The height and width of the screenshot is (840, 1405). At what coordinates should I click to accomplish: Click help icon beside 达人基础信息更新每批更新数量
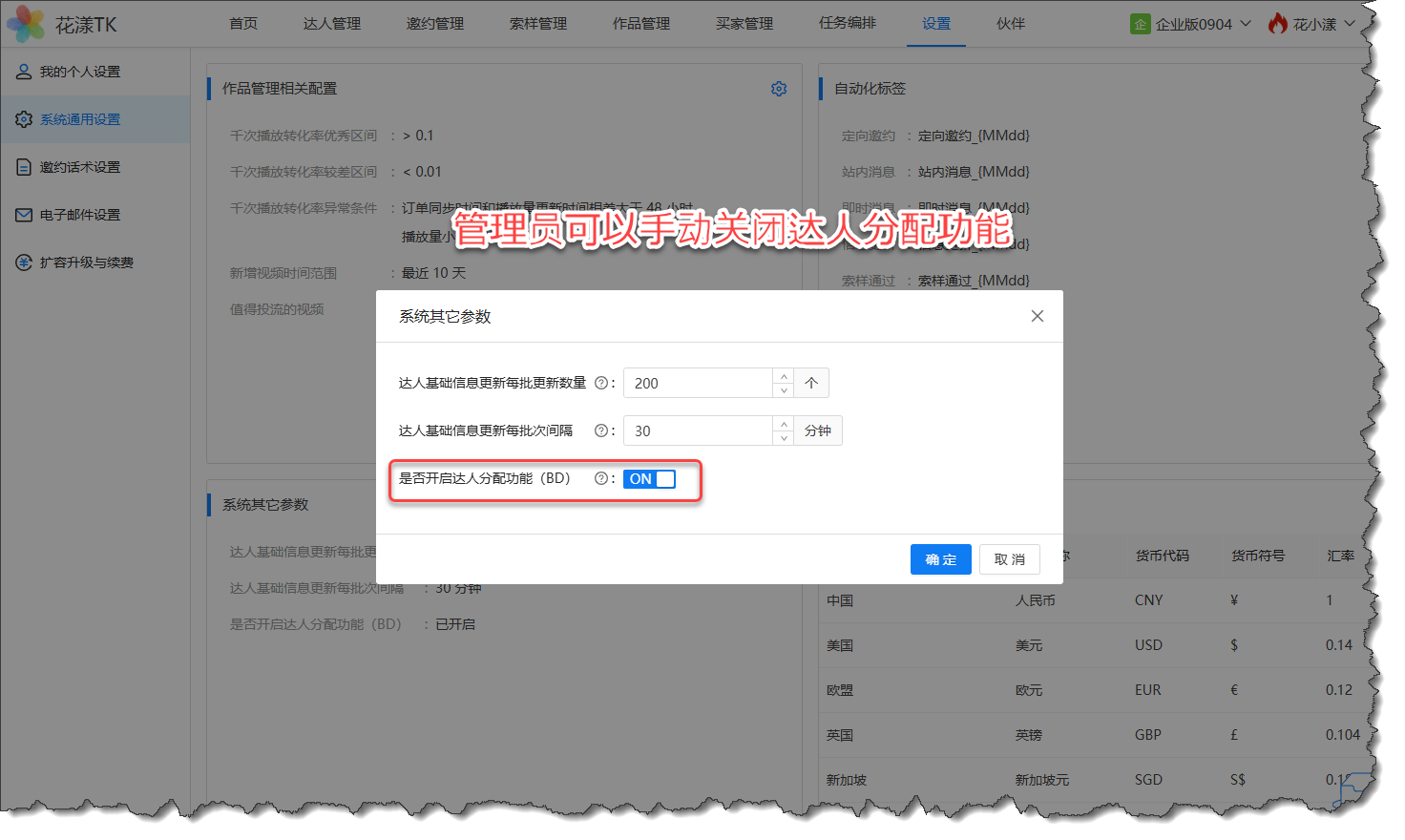601,383
